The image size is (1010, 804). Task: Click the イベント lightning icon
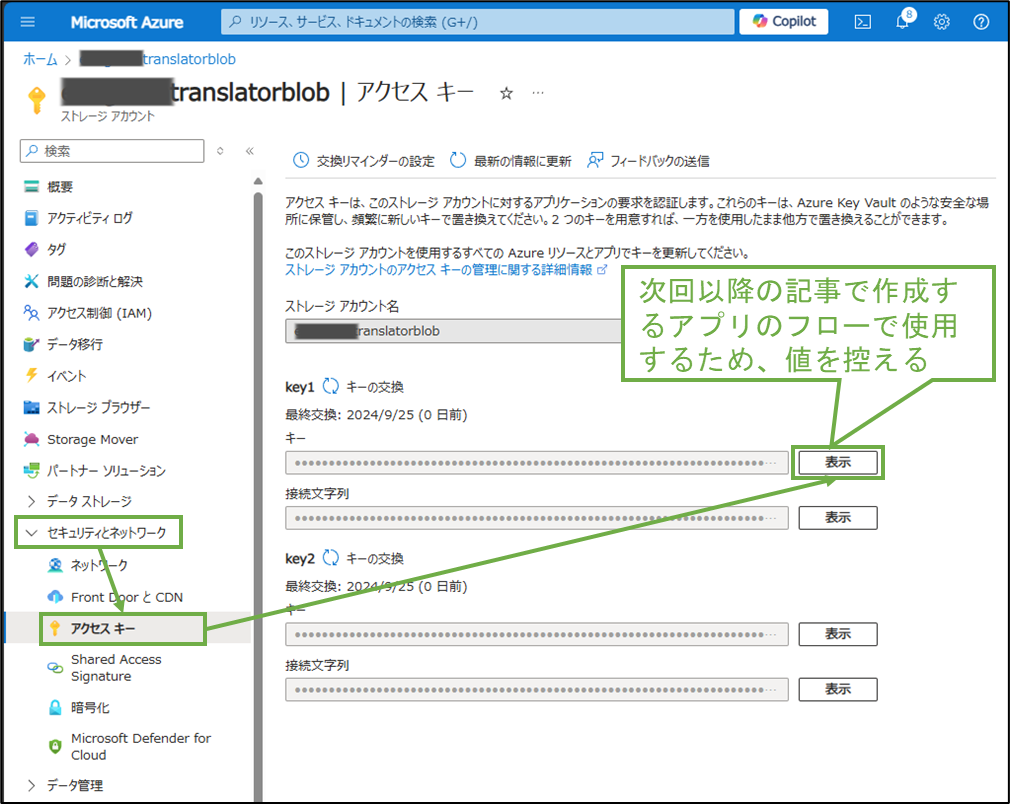pos(31,375)
